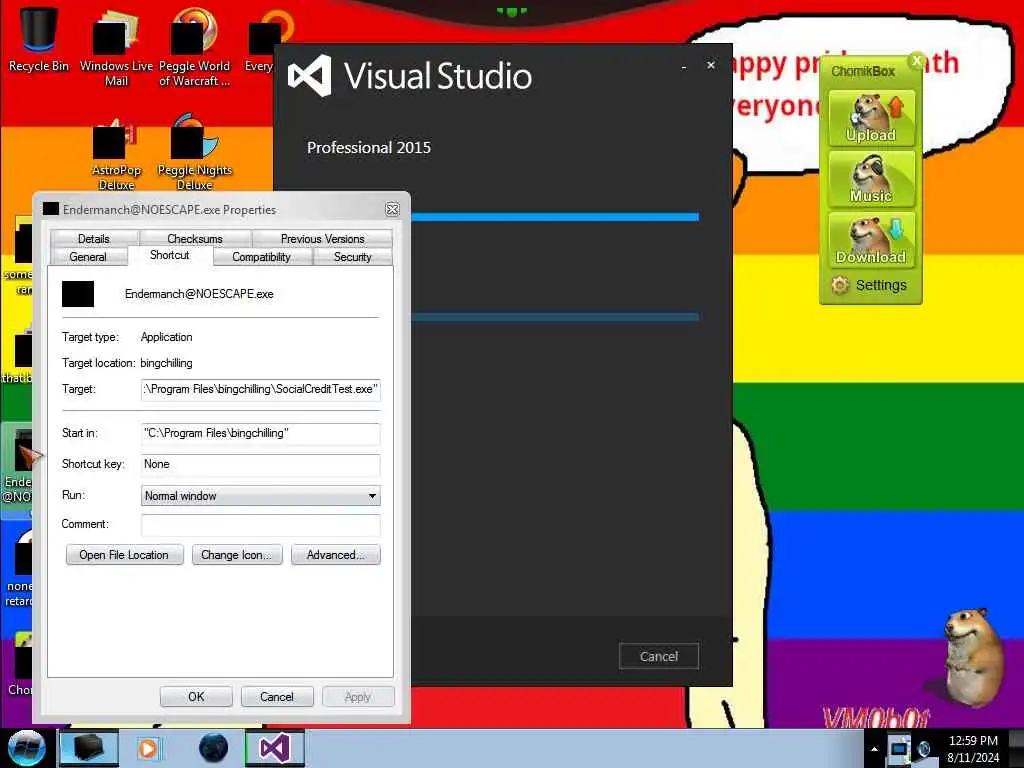
Task: Click the Visual Studio logo in installer
Action: point(310,76)
